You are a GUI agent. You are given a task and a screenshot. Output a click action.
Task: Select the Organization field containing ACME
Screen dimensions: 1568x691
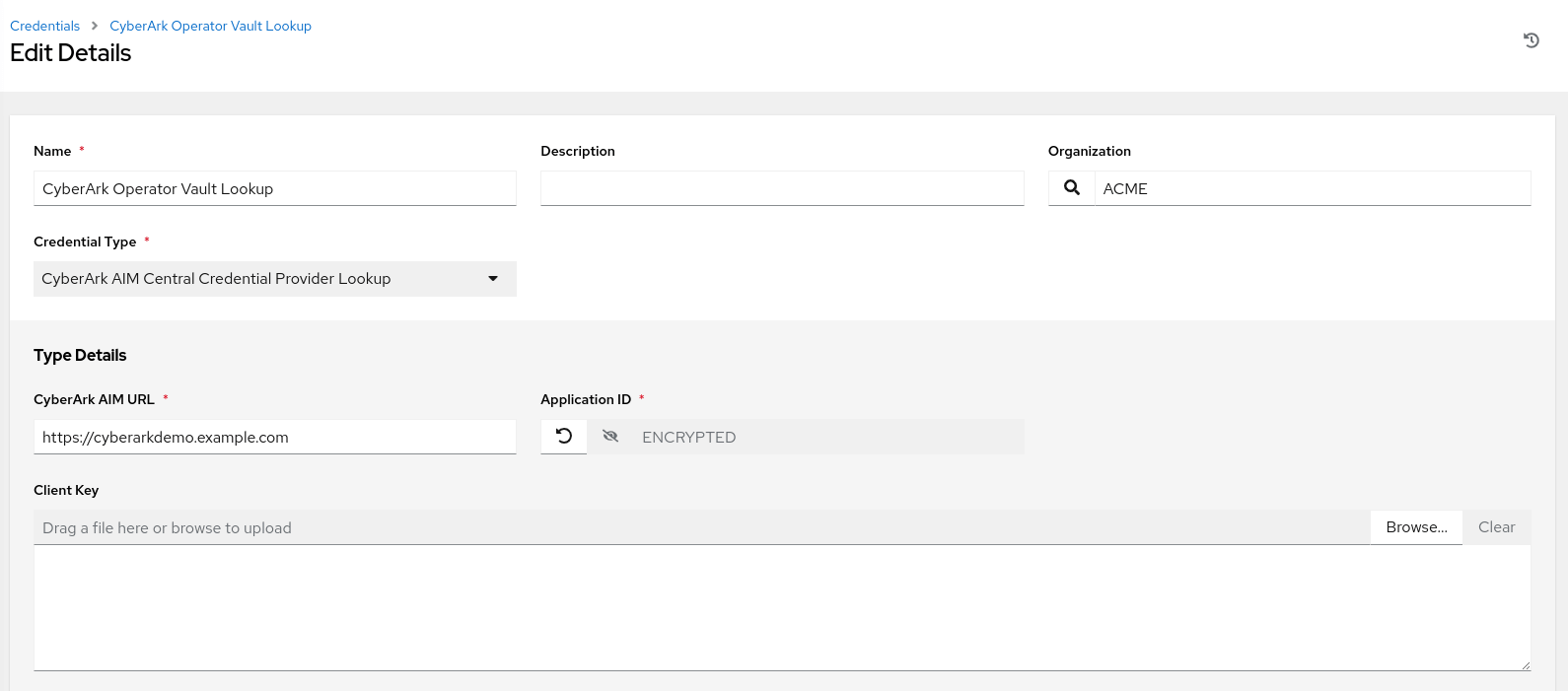[1312, 188]
